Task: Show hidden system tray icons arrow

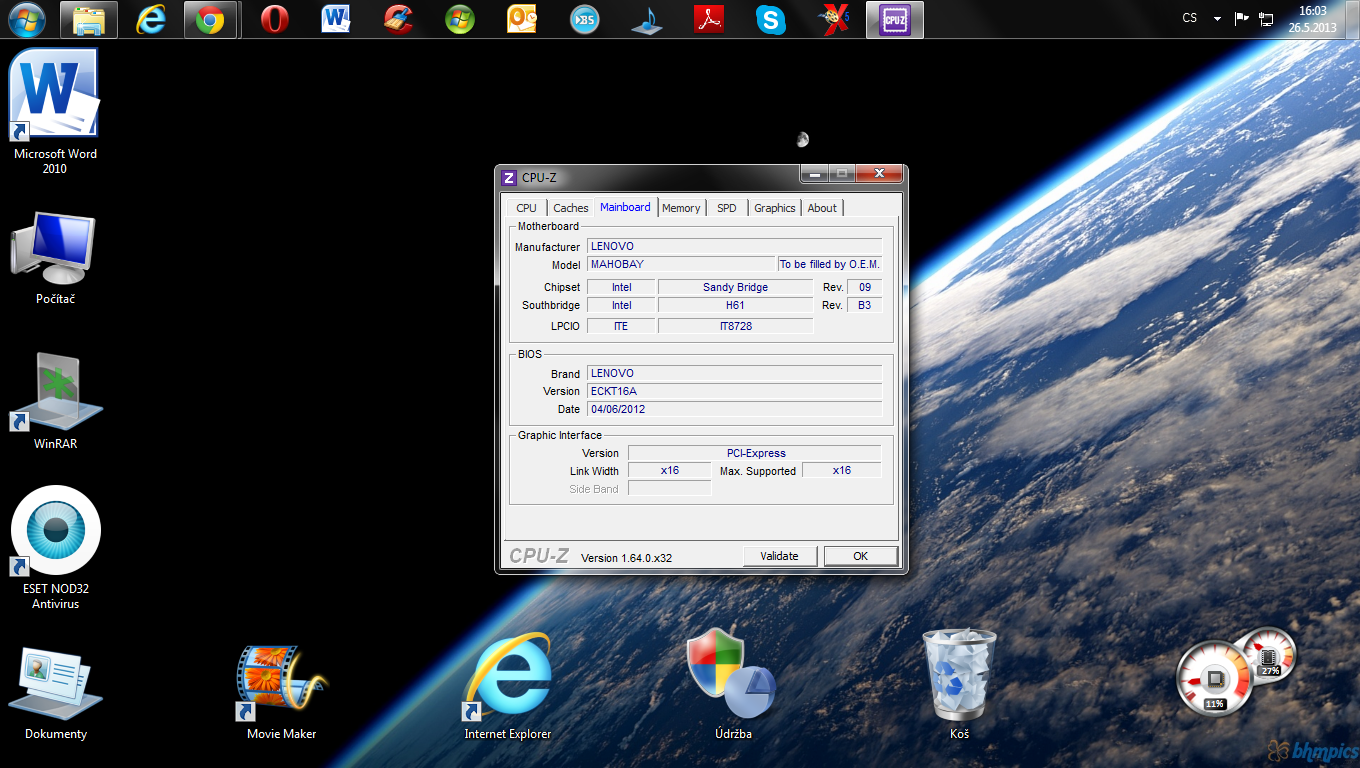Action: (1217, 19)
